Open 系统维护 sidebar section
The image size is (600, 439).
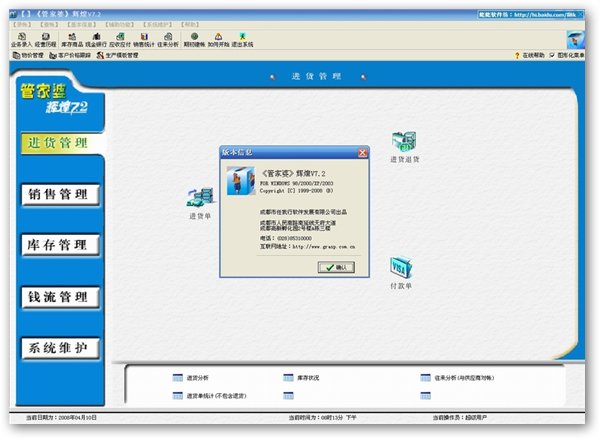pos(61,350)
